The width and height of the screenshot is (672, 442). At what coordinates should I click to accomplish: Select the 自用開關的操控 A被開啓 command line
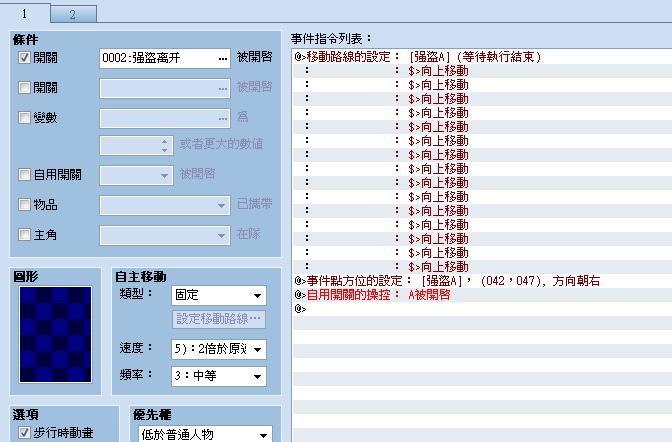(x=483, y=295)
